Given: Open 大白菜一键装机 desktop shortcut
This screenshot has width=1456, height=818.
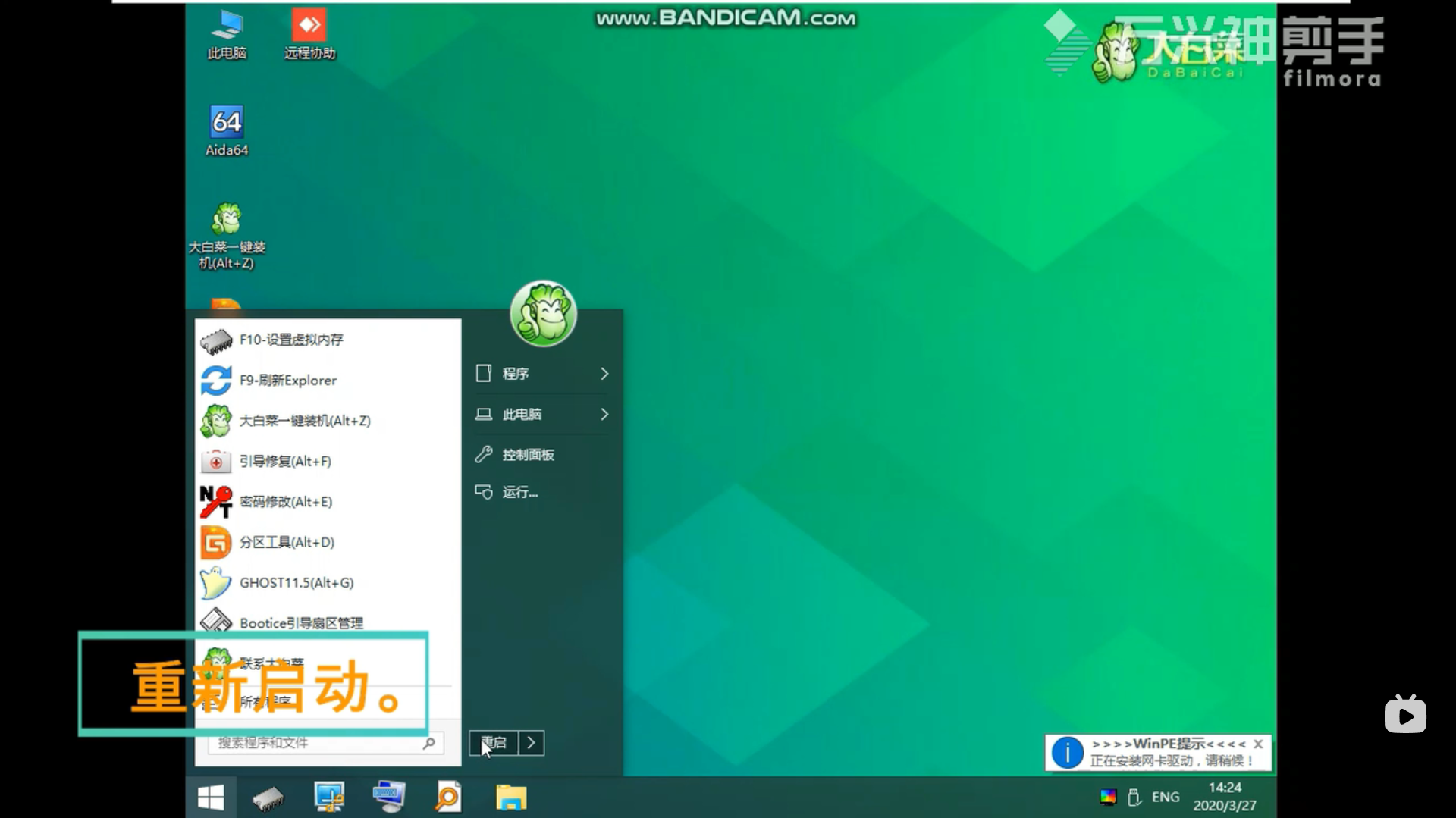Looking at the screenshot, I should (227, 233).
